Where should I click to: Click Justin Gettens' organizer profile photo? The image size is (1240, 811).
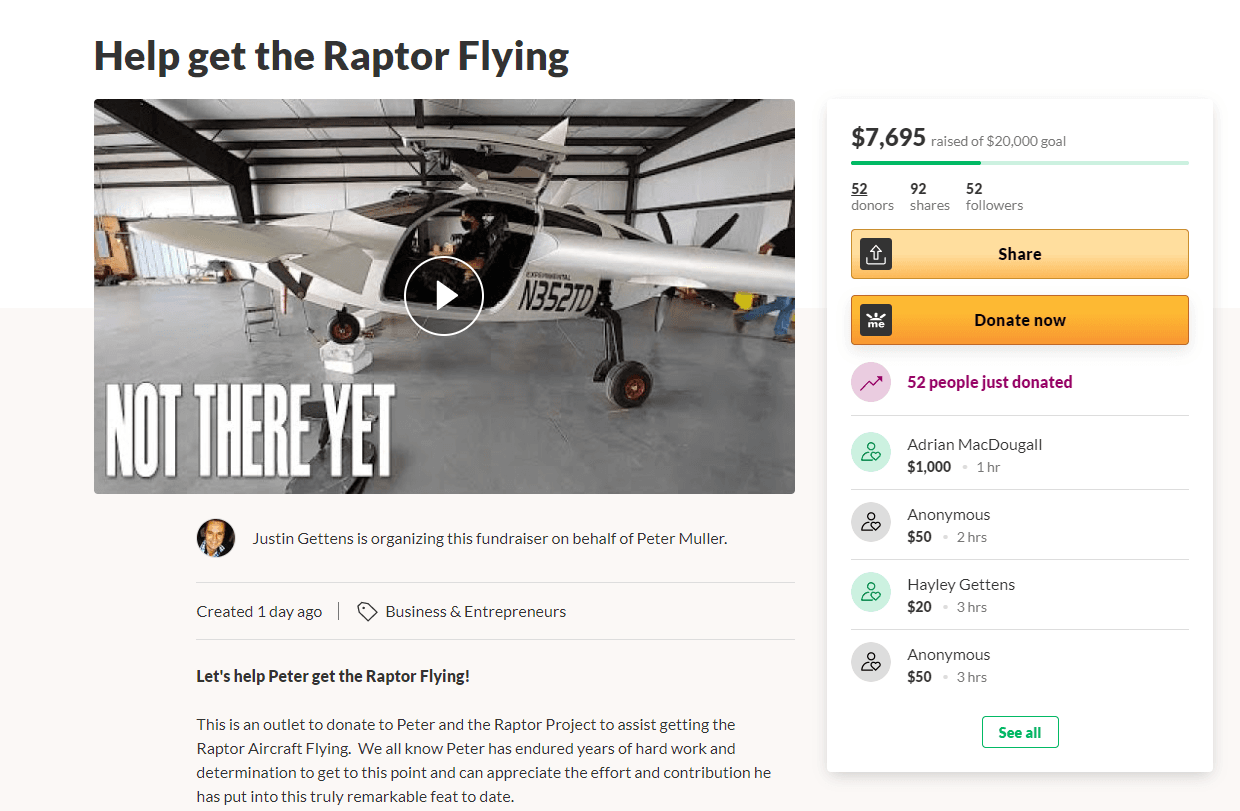click(x=216, y=538)
